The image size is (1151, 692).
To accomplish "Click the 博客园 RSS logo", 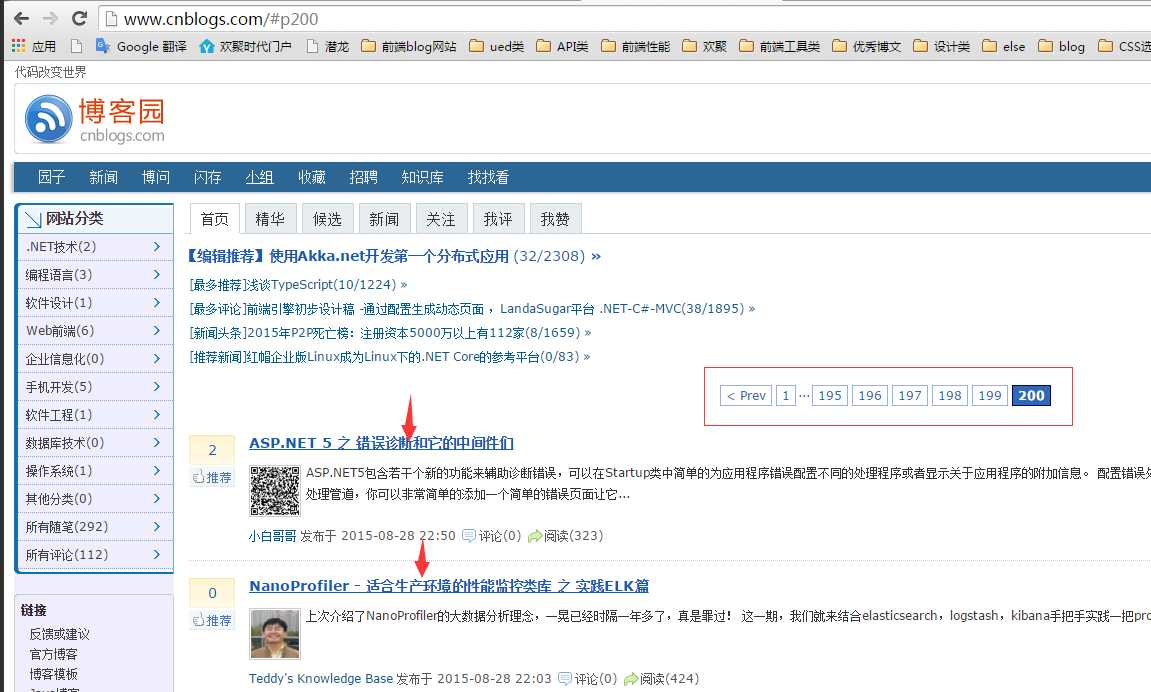I will click(x=48, y=118).
